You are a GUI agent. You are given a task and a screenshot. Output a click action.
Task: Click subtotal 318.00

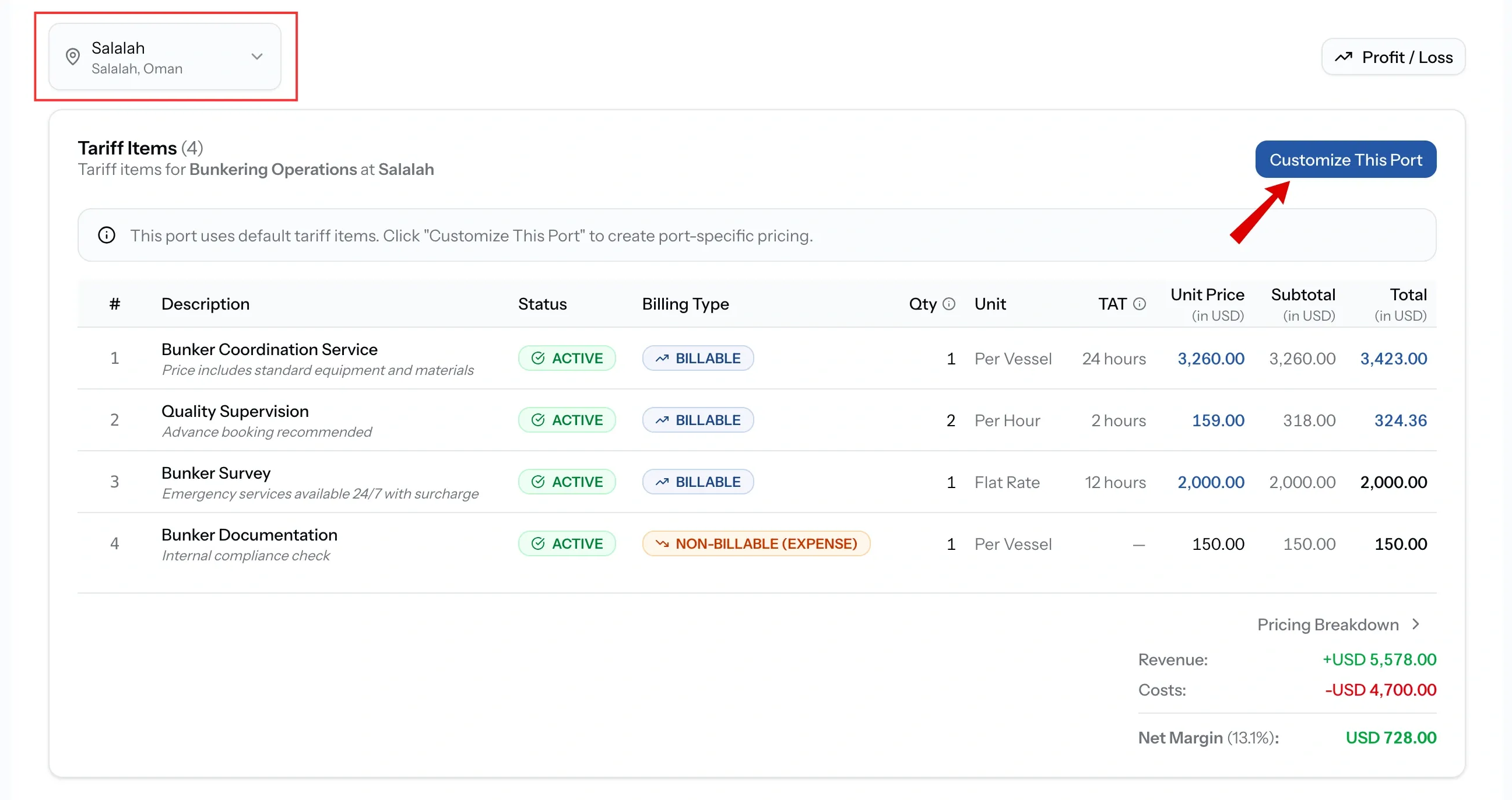click(1309, 420)
